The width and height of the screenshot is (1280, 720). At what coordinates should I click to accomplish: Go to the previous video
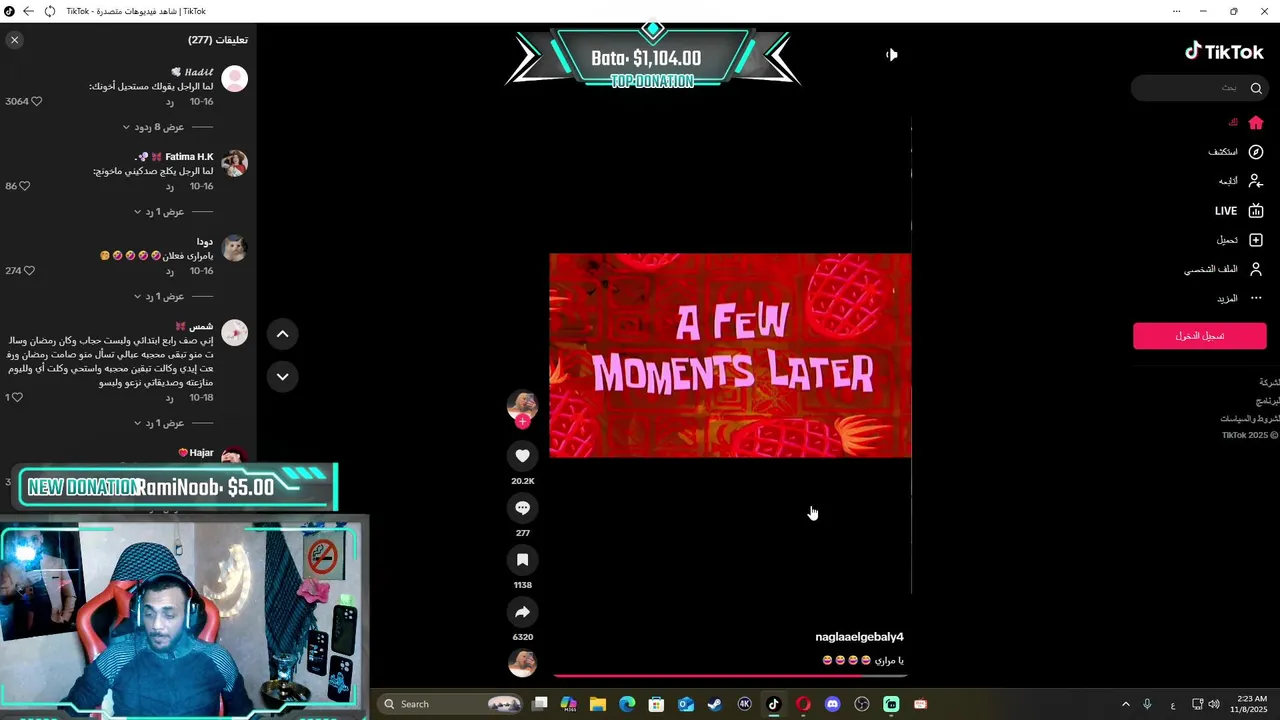(282, 334)
